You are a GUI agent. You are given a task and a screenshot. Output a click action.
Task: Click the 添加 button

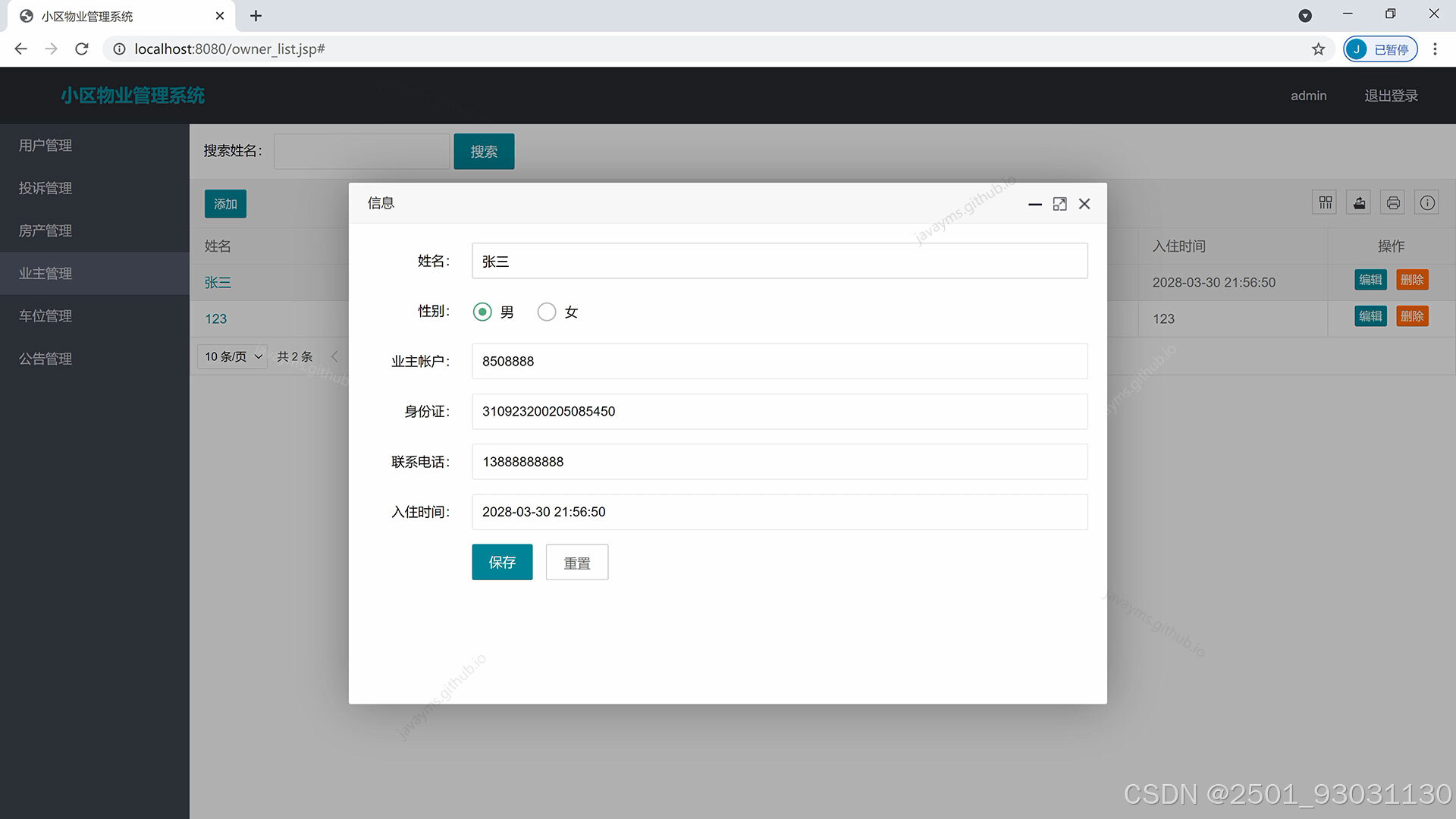[x=225, y=204]
